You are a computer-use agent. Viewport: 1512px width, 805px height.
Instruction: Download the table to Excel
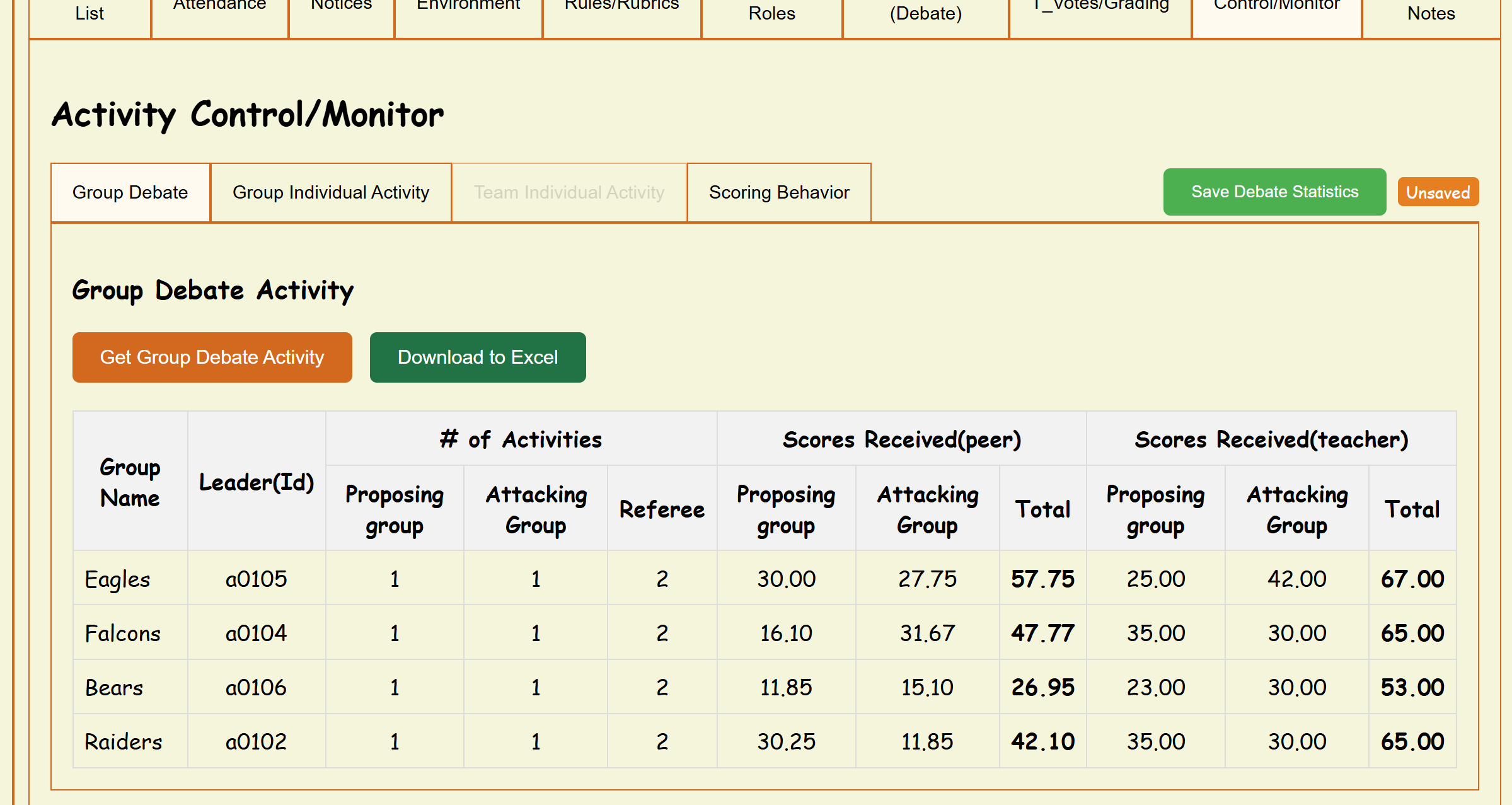tap(477, 357)
